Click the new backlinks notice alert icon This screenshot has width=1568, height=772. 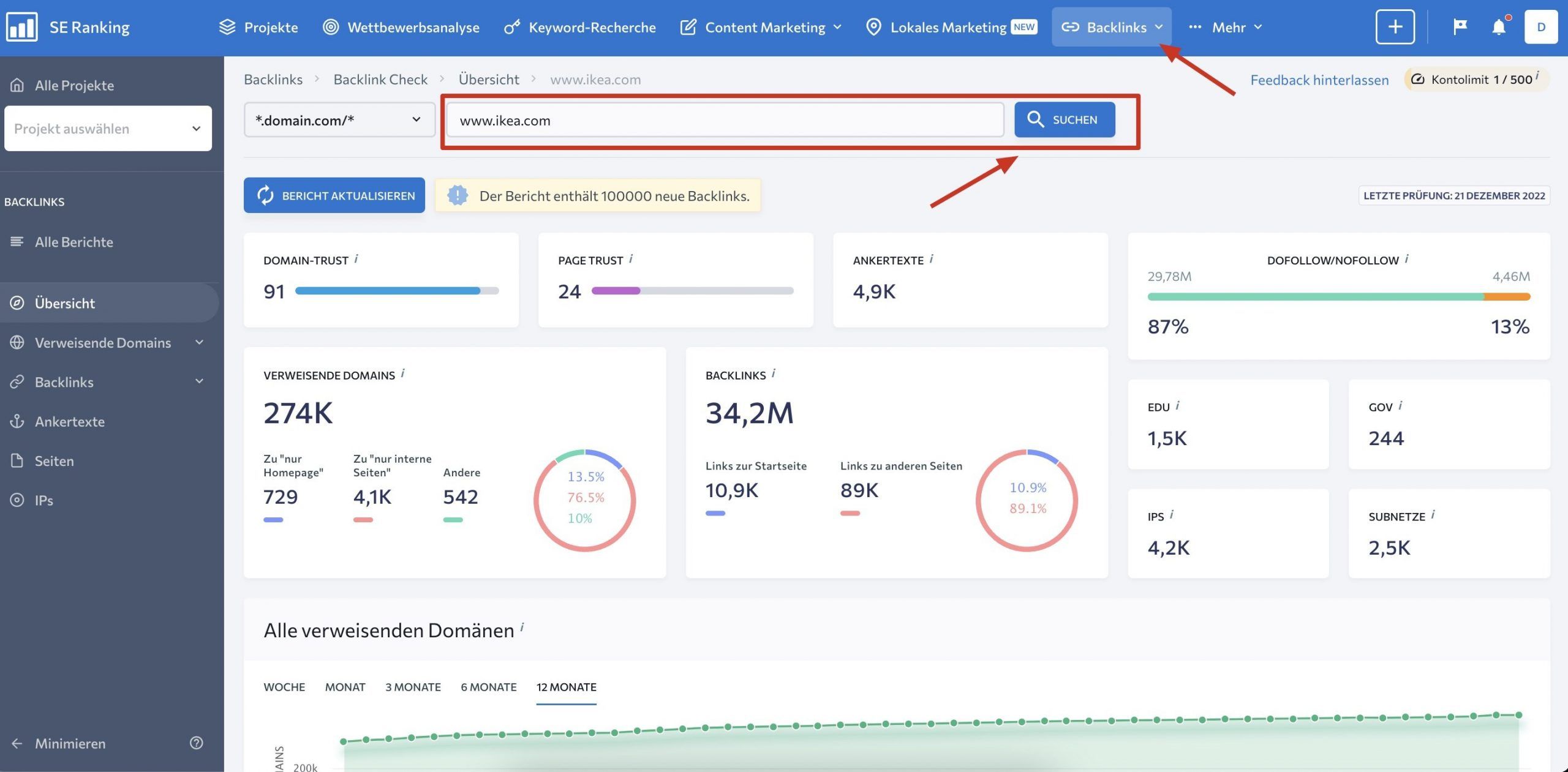(x=458, y=195)
